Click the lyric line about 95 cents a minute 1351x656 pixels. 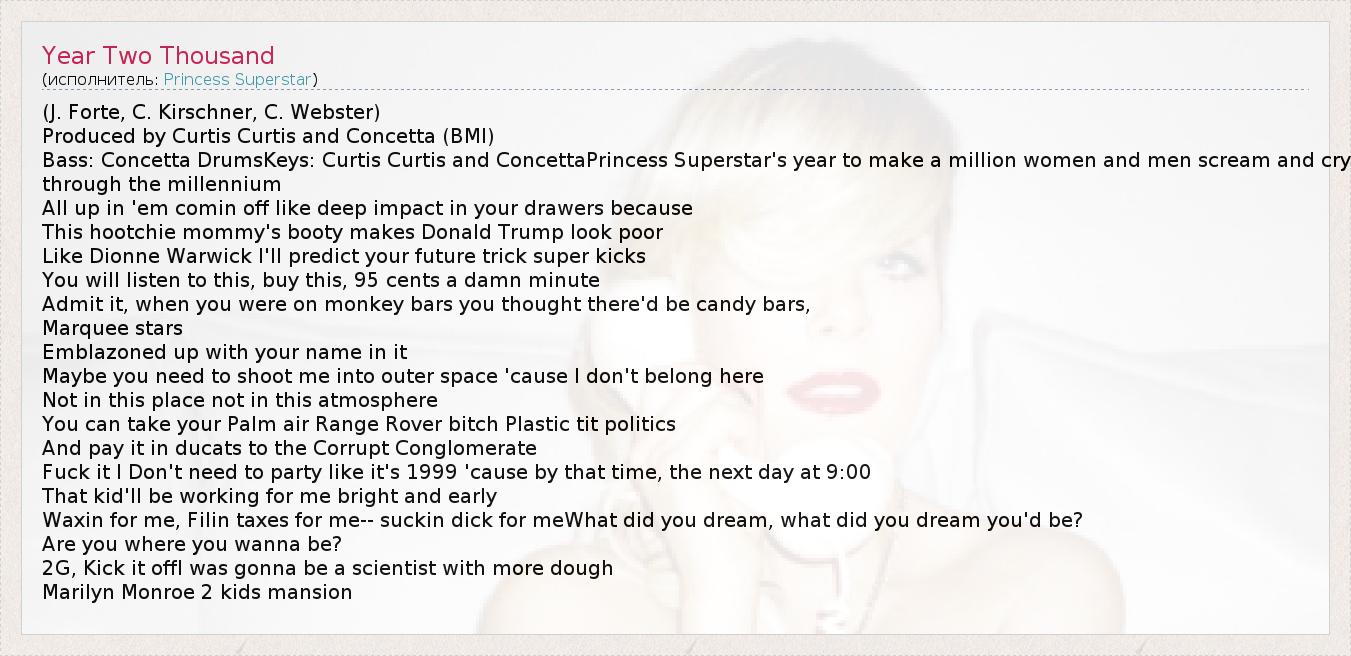pos(321,280)
